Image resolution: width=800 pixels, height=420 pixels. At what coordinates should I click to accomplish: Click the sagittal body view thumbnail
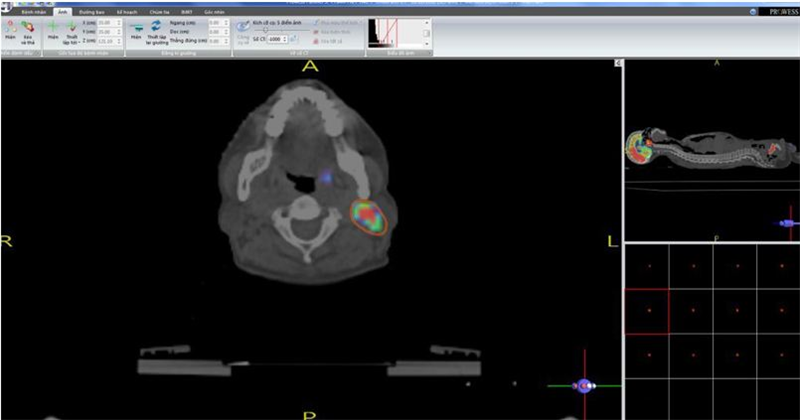click(x=710, y=152)
